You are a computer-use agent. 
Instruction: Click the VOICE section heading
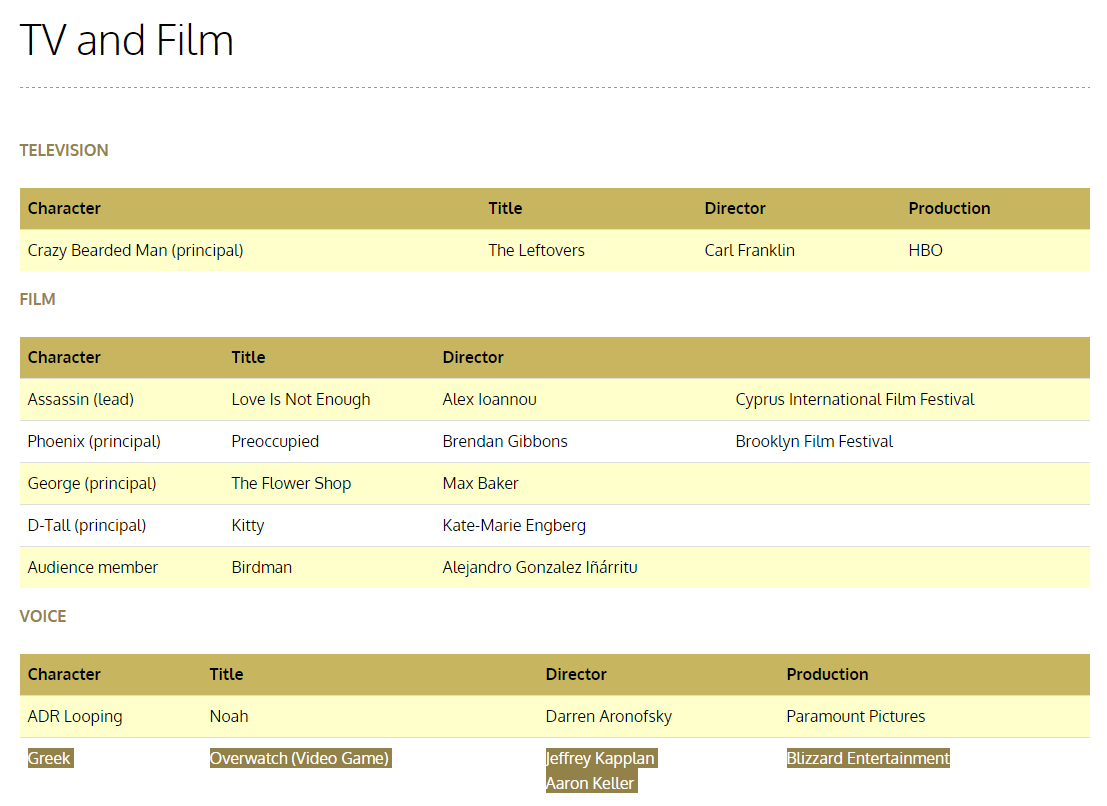tap(43, 616)
